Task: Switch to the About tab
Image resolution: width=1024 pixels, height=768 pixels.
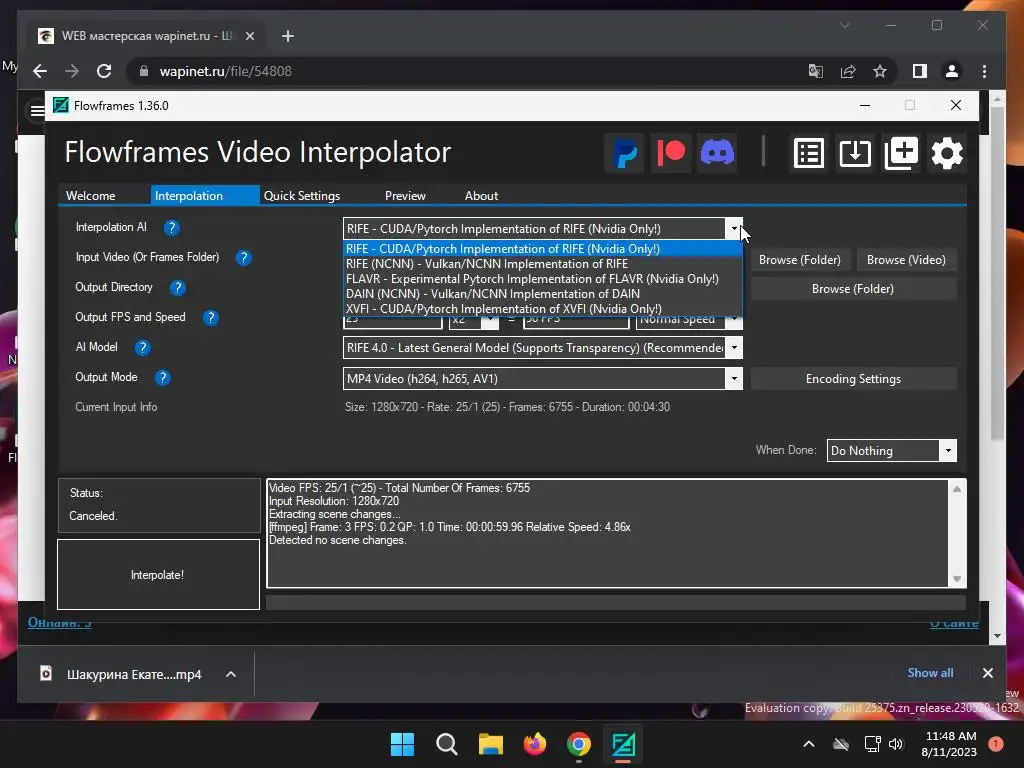Action: (x=481, y=196)
